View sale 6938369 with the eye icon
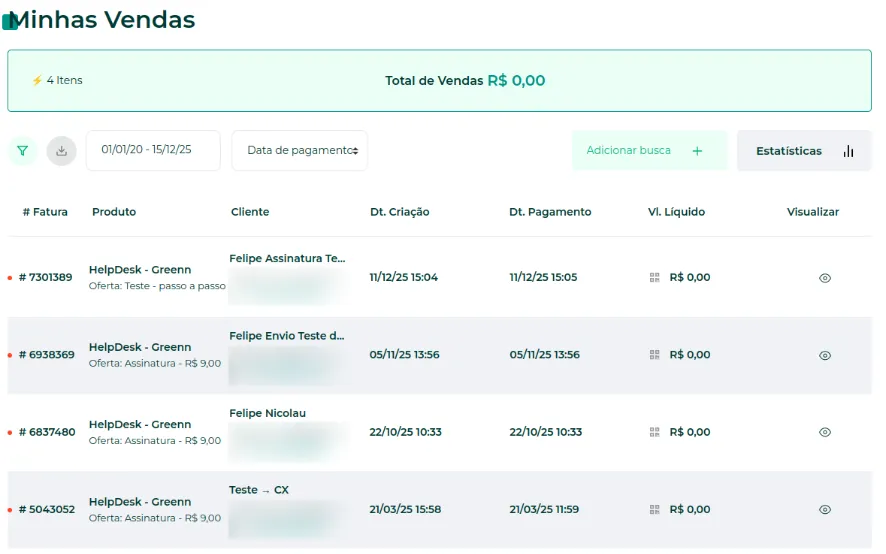Viewport: 886px width, 554px height. pos(825,356)
